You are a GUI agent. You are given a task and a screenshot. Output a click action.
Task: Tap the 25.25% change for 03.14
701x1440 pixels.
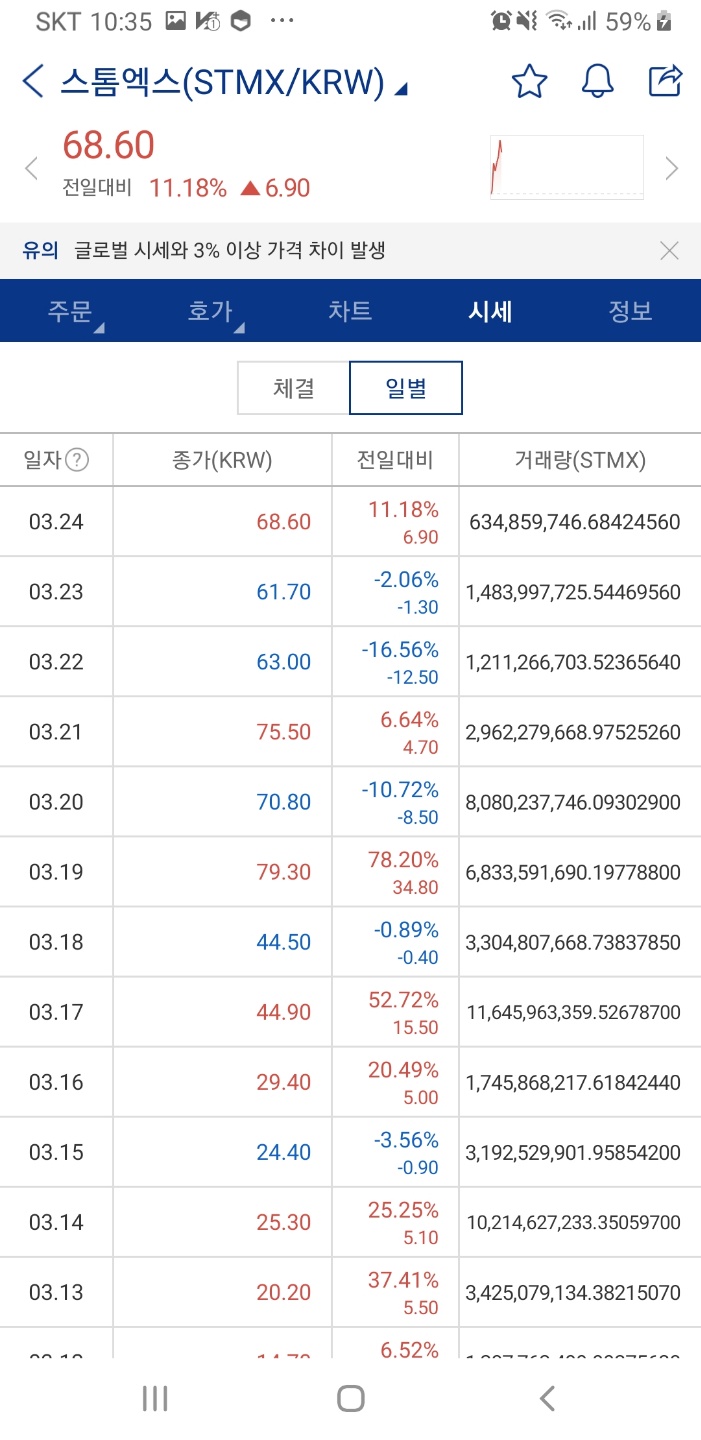pos(404,1209)
